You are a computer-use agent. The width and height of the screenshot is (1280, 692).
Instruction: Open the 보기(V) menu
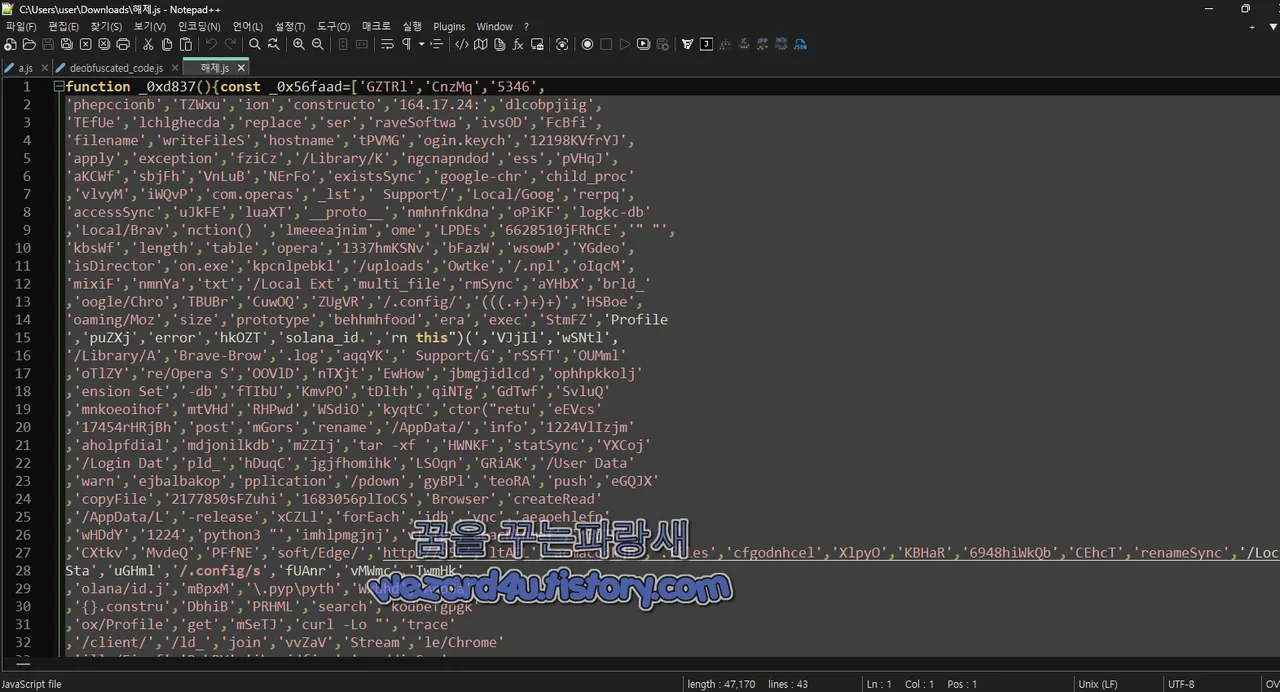(x=150, y=26)
